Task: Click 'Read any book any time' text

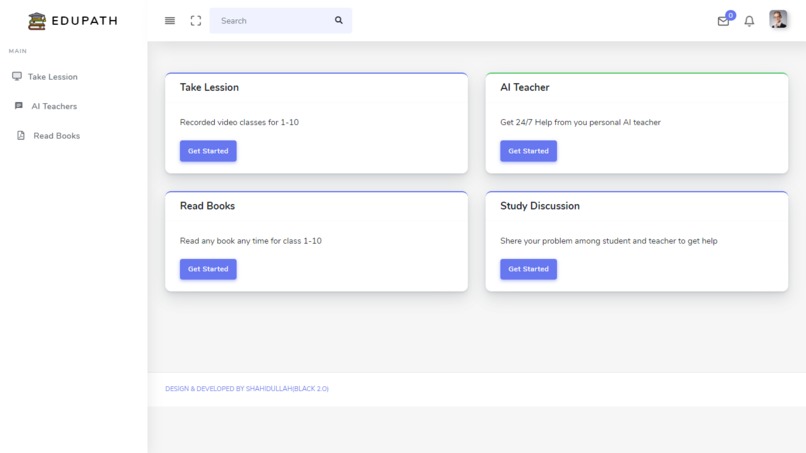Action: pos(250,241)
